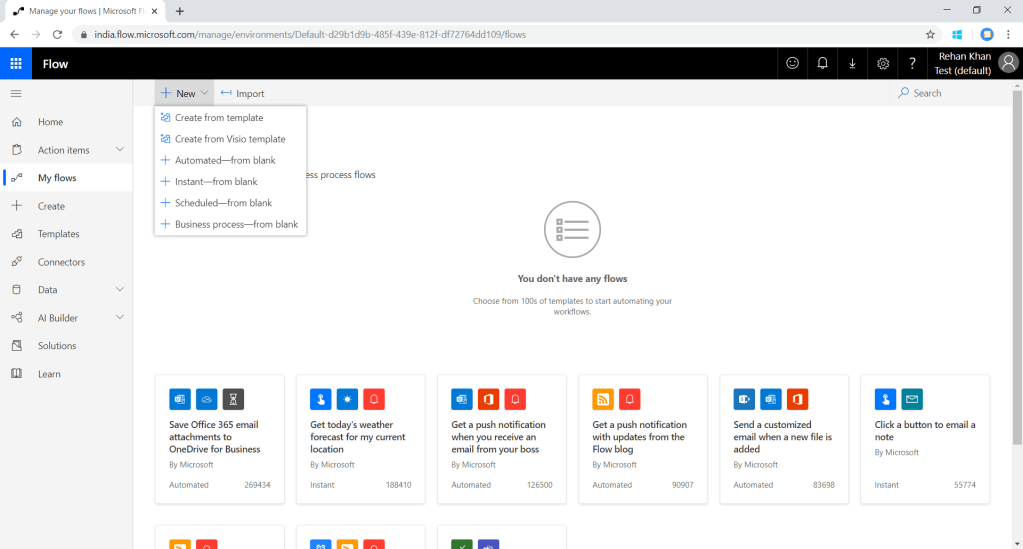The width and height of the screenshot is (1023, 549).
Task: Expand the AI Builder chevron
Action: (120, 318)
